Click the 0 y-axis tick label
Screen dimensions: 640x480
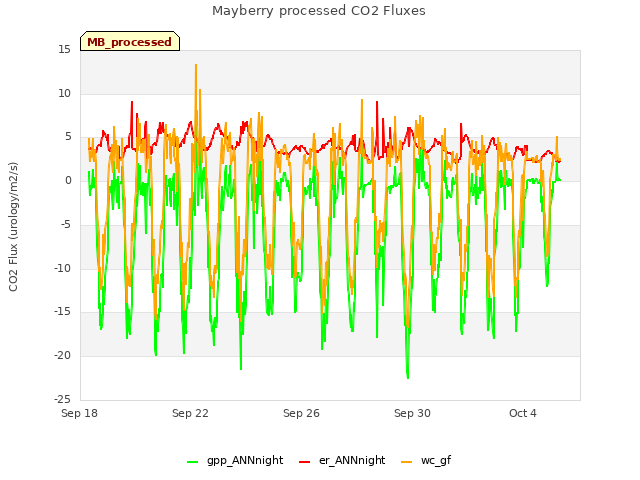tap(68, 181)
